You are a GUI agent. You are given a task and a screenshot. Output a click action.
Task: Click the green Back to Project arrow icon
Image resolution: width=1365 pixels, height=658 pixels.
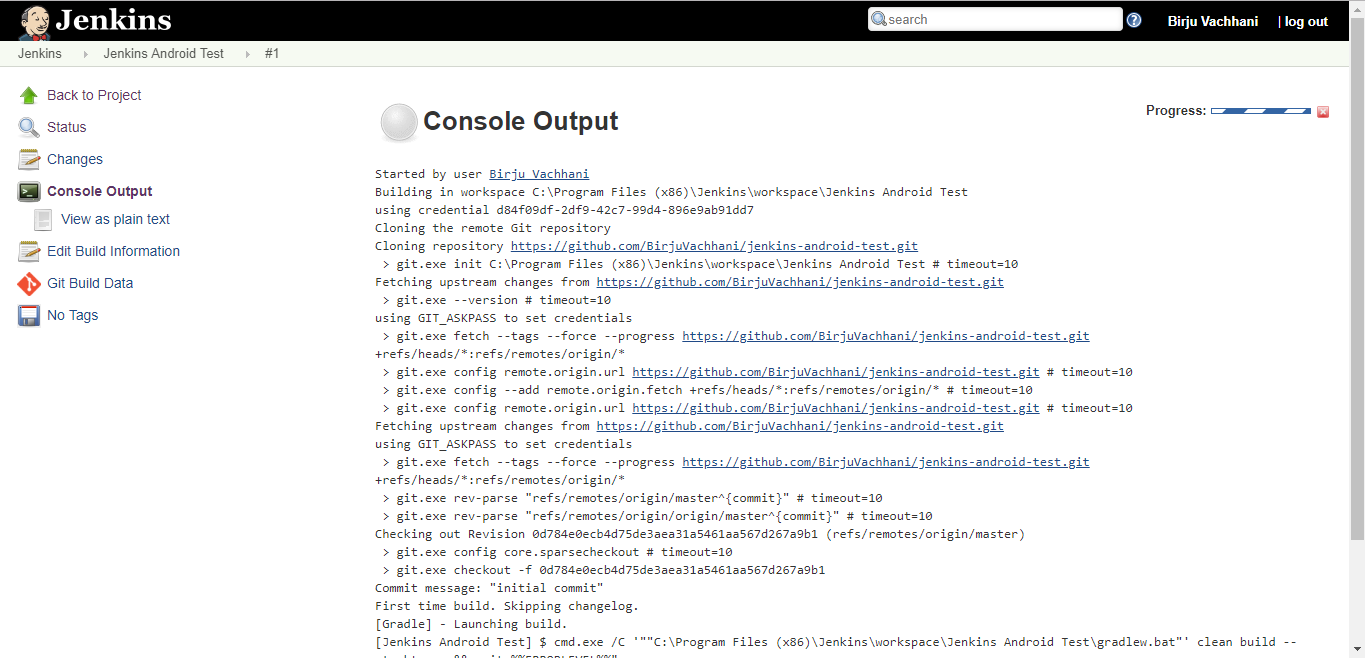[27, 94]
